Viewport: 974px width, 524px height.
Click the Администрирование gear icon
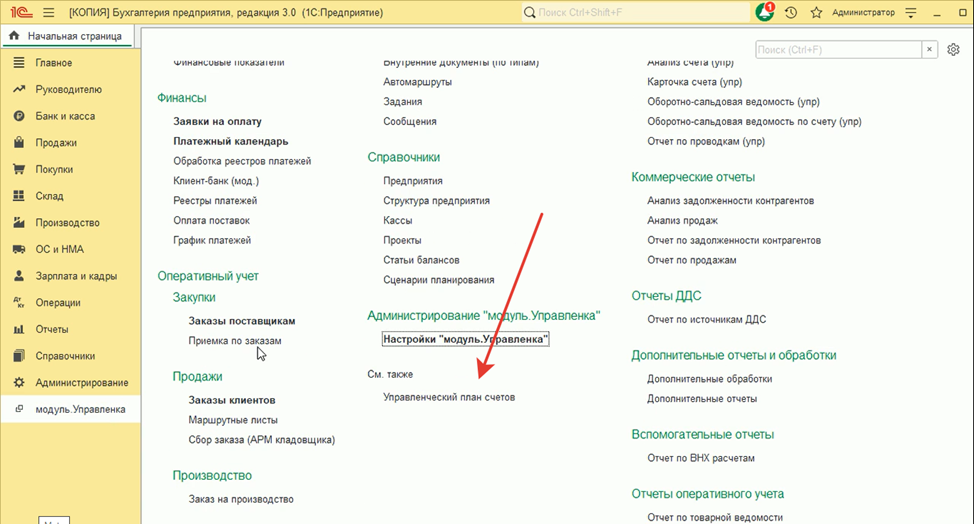tap(19, 382)
